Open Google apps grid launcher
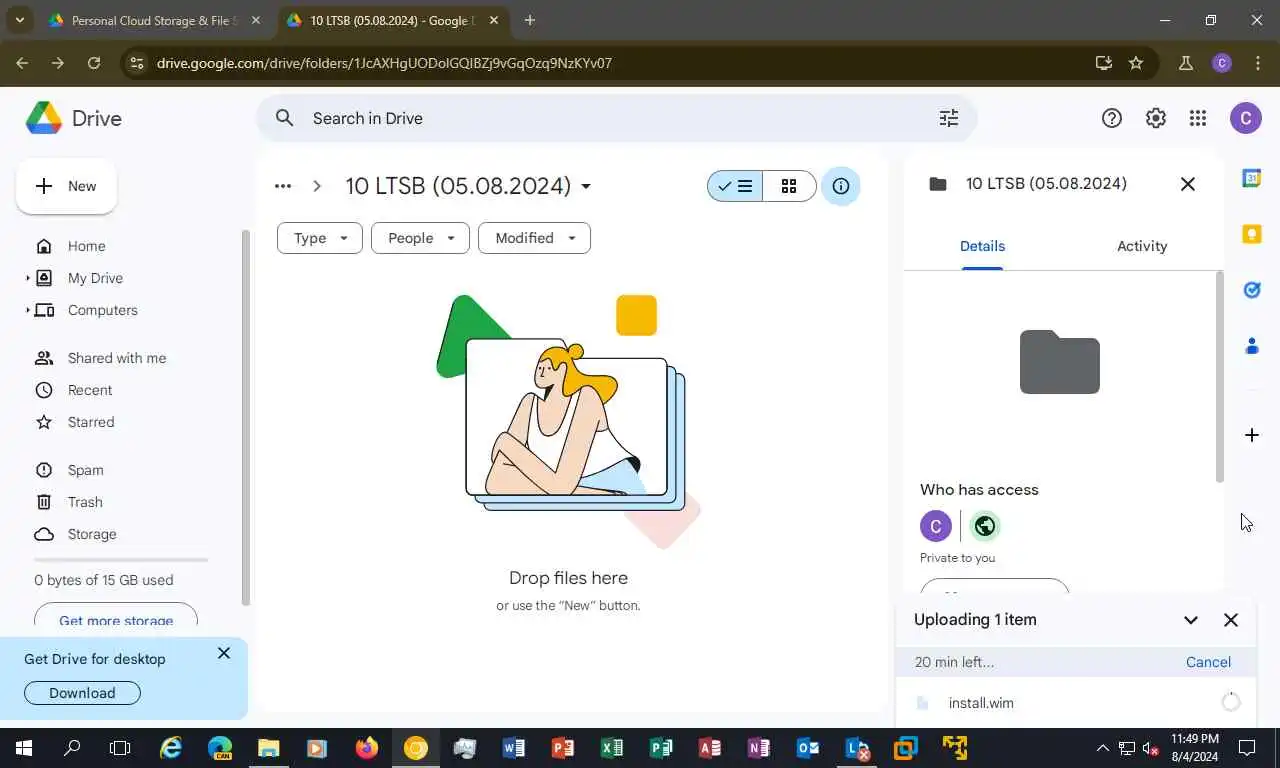Viewport: 1280px width, 768px height. pos(1198,118)
